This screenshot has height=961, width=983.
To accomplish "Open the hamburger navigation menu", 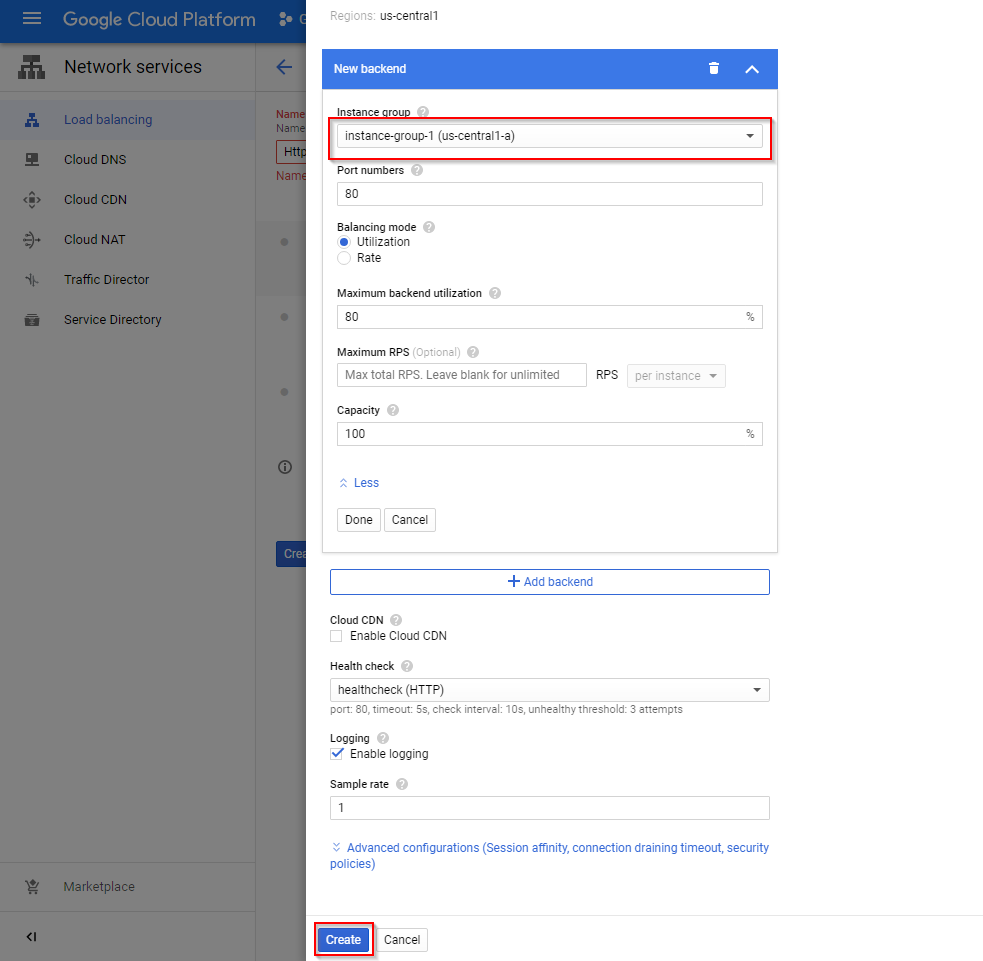I will click(x=32, y=19).
